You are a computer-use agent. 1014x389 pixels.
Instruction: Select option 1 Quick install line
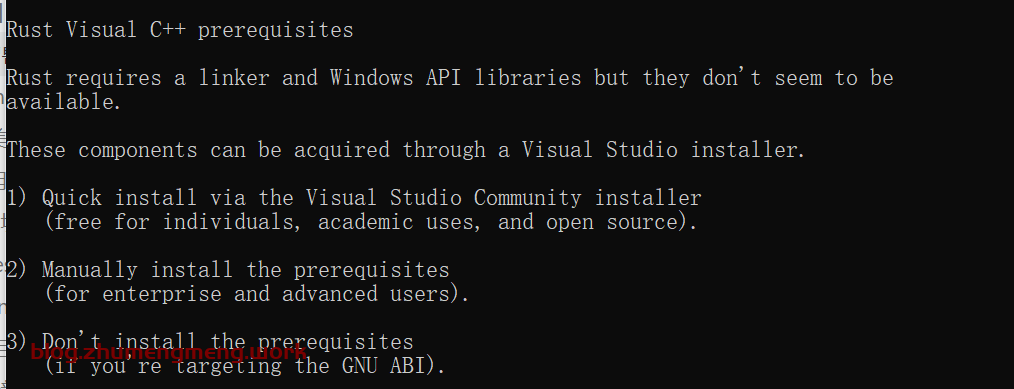pyautogui.click(x=354, y=197)
